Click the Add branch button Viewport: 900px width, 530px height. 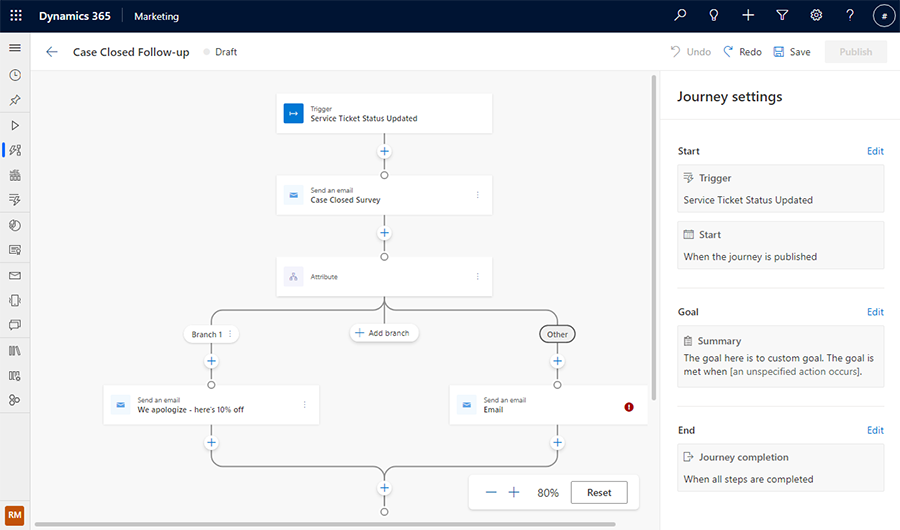384,333
